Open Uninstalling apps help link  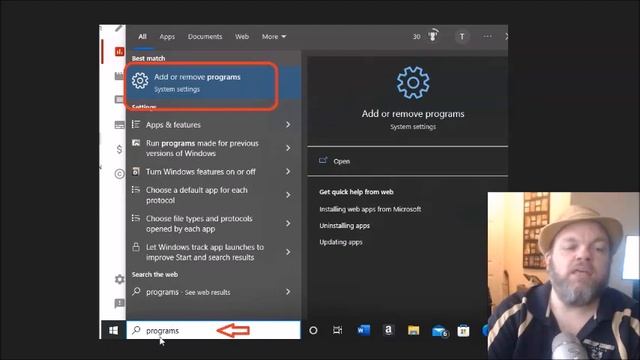pos(344,226)
